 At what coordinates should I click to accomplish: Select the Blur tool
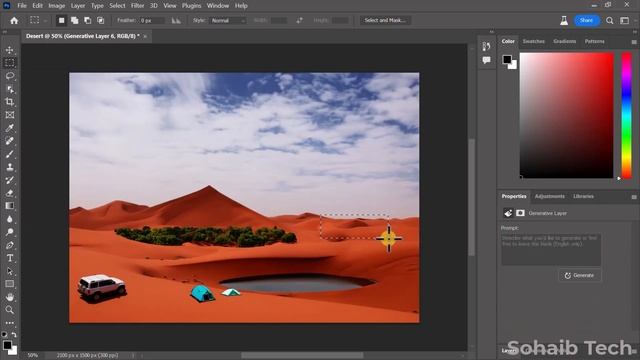pos(9,219)
